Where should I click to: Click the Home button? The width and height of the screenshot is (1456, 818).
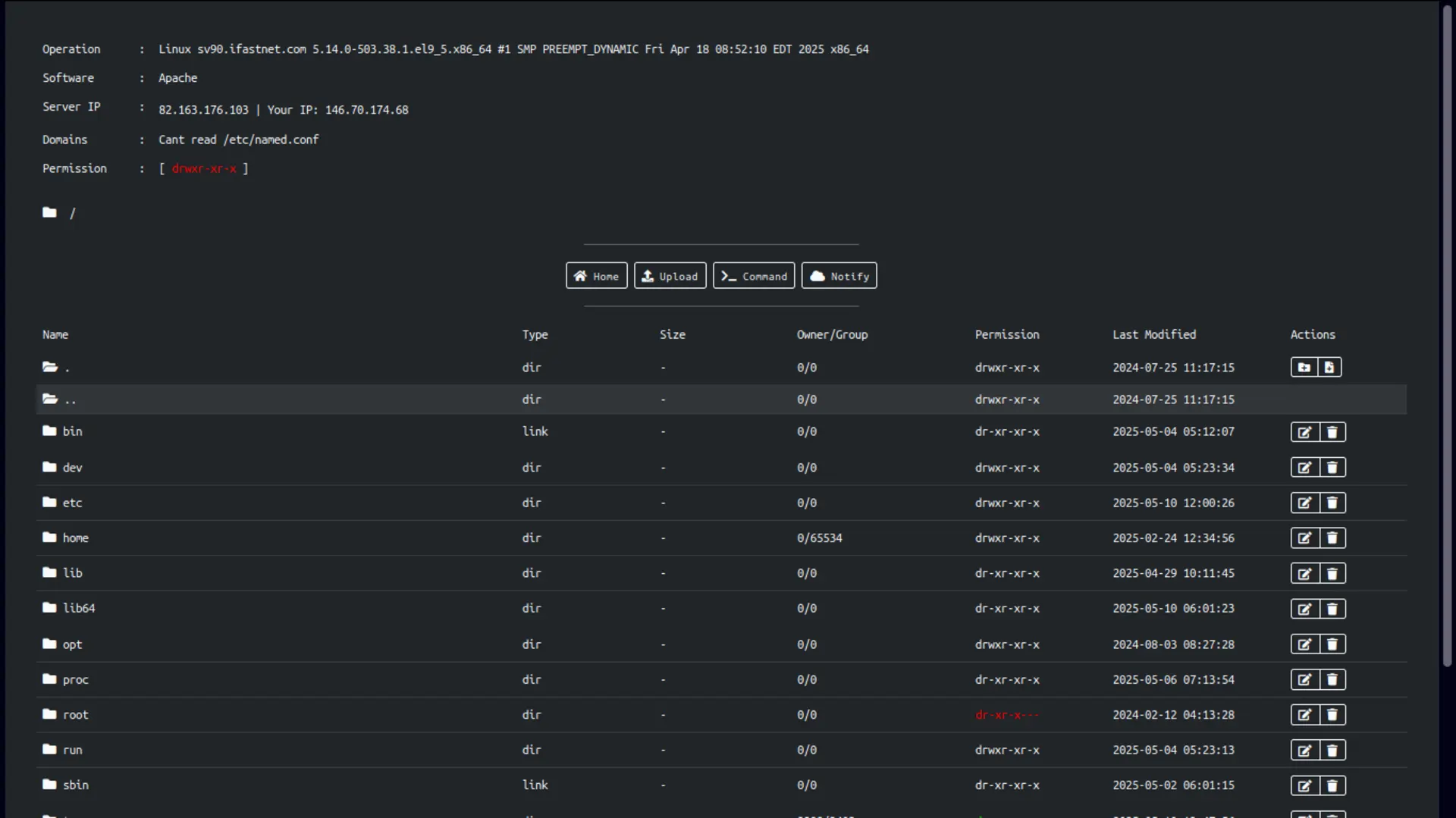point(597,276)
